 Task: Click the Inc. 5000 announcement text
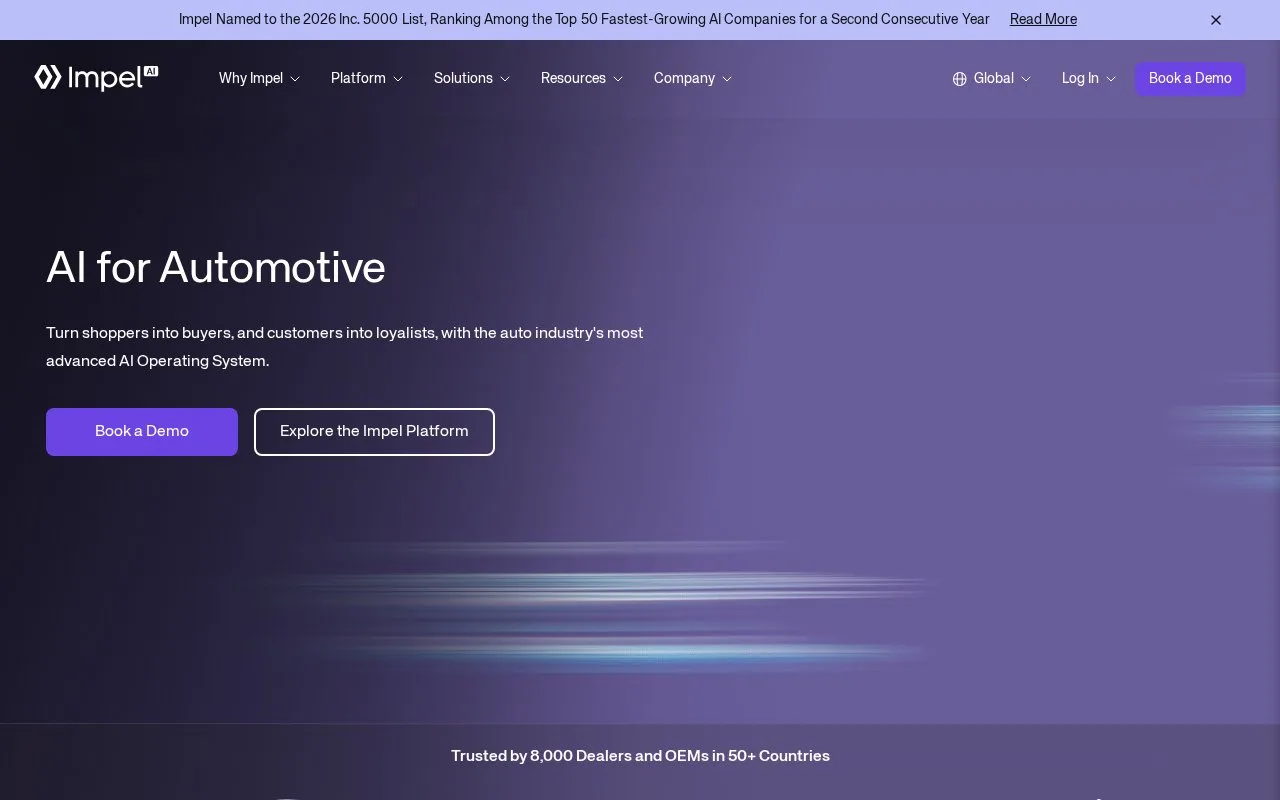coord(584,19)
